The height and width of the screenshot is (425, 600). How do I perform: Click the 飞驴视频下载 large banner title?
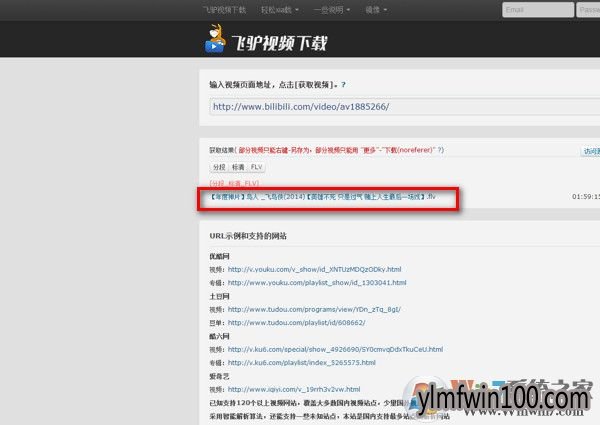tap(280, 43)
